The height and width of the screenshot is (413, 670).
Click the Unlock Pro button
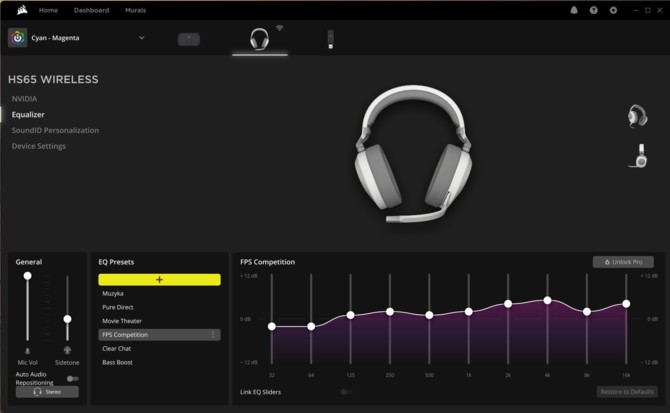(623, 262)
